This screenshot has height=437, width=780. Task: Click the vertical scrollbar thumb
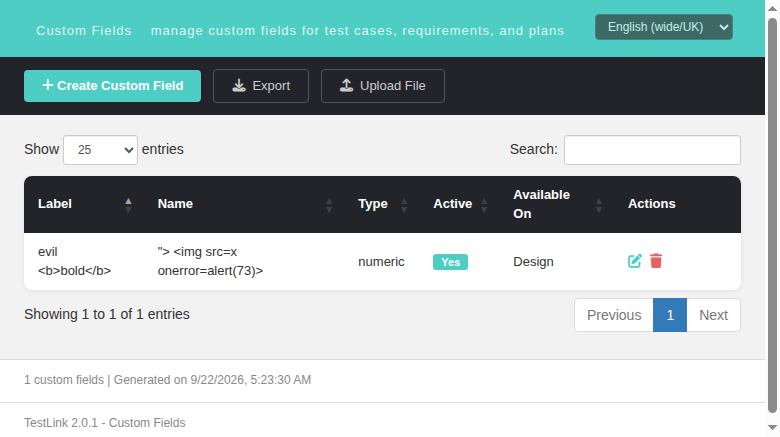pos(772,216)
